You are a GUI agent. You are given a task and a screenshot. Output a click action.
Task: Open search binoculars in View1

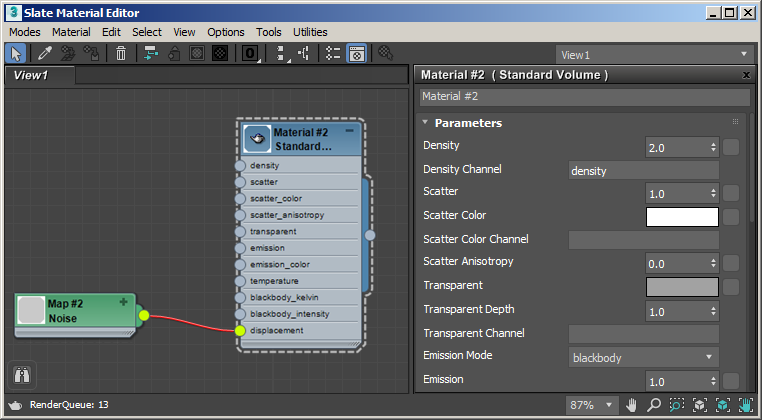pyautogui.click(x=22, y=375)
